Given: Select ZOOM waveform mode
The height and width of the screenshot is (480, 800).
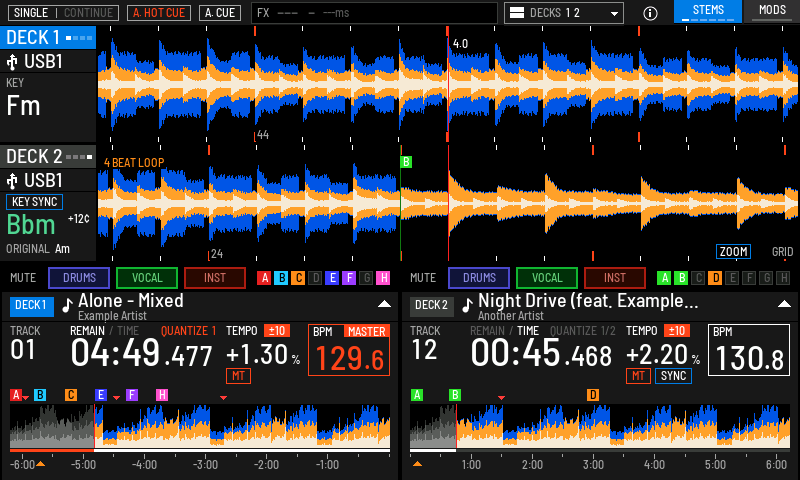Looking at the screenshot, I should click(x=734, y=252).
